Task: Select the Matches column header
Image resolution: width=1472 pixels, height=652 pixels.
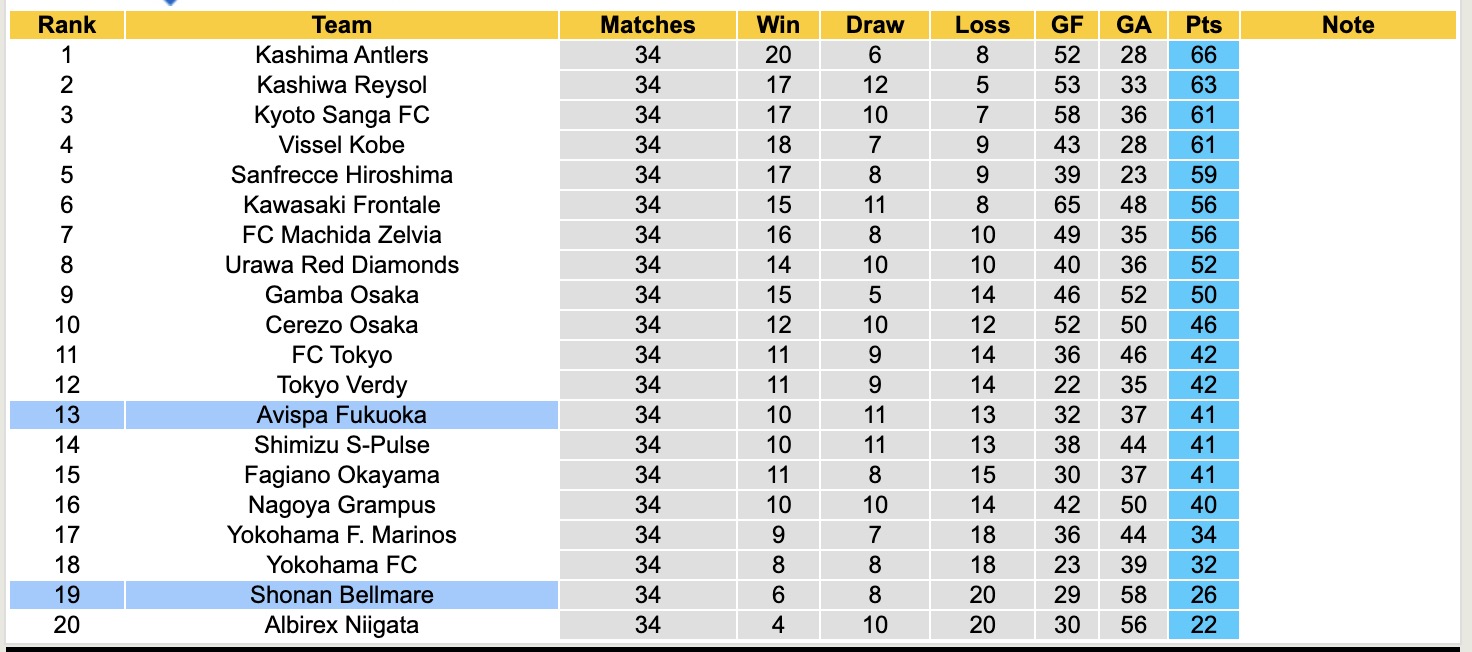Action: [x=647, y=25]
